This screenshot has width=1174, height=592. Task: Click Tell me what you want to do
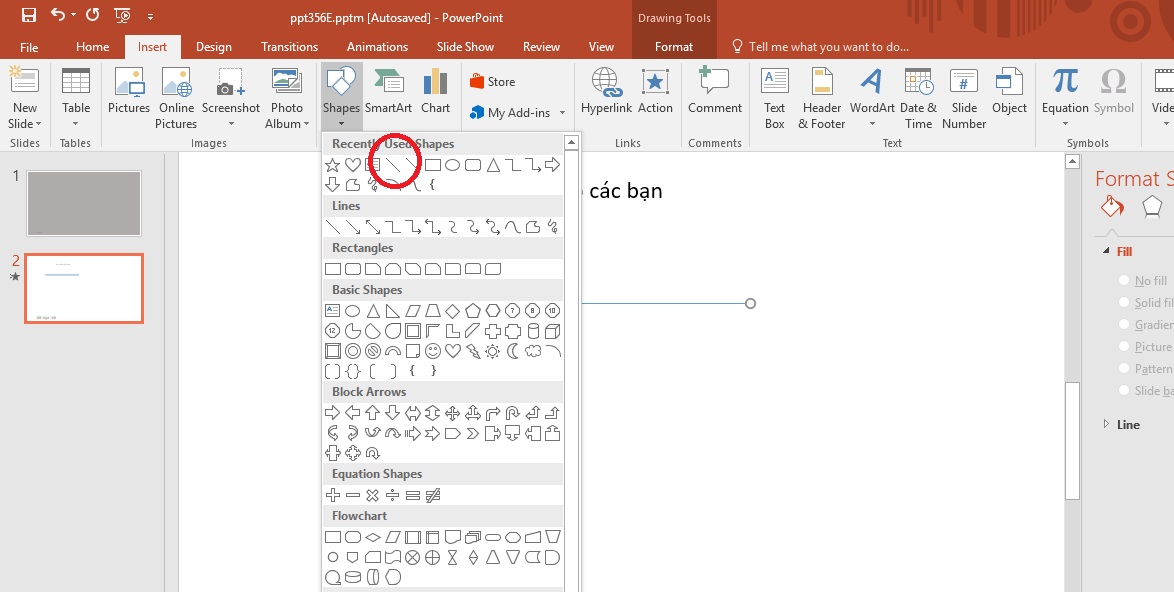pos(821,46)
